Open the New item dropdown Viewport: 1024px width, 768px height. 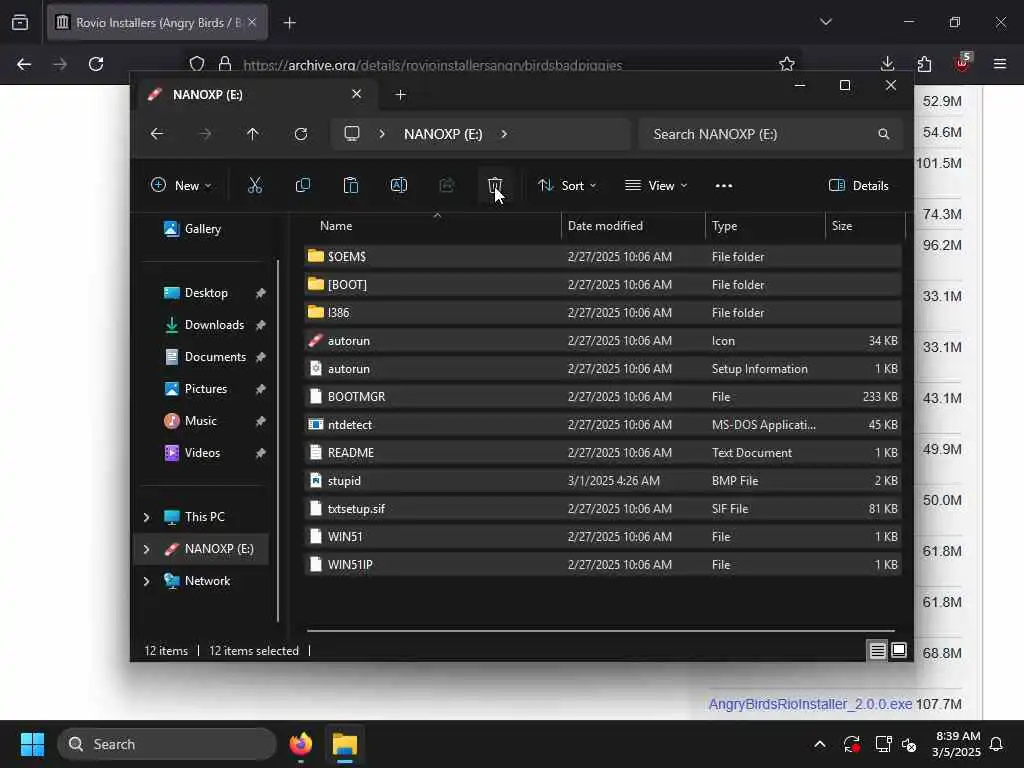click(181, 185)
